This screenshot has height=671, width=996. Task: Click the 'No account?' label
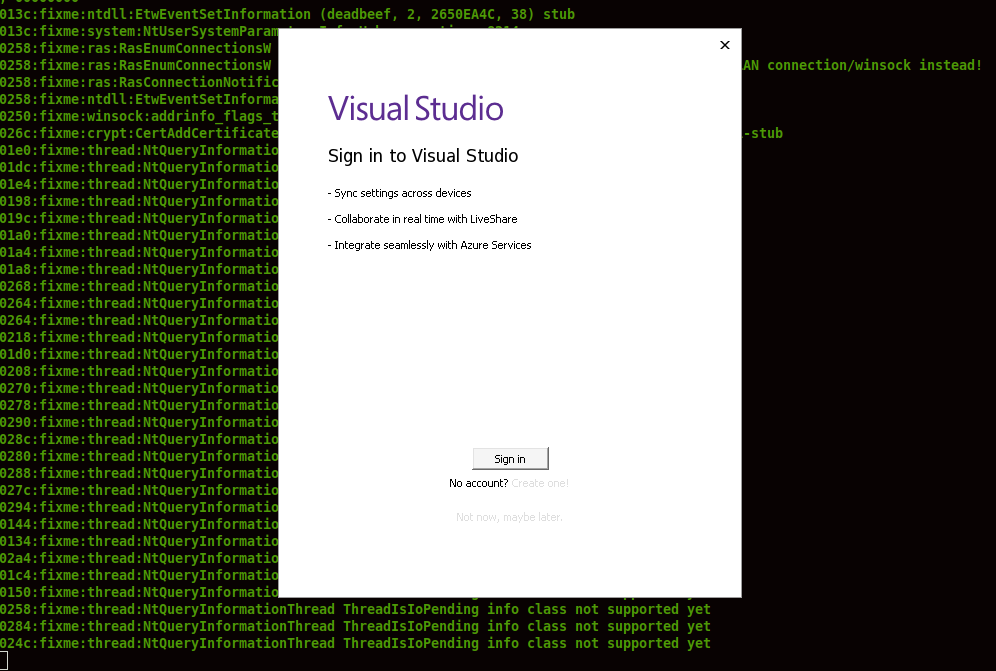[x=478, y=484]
